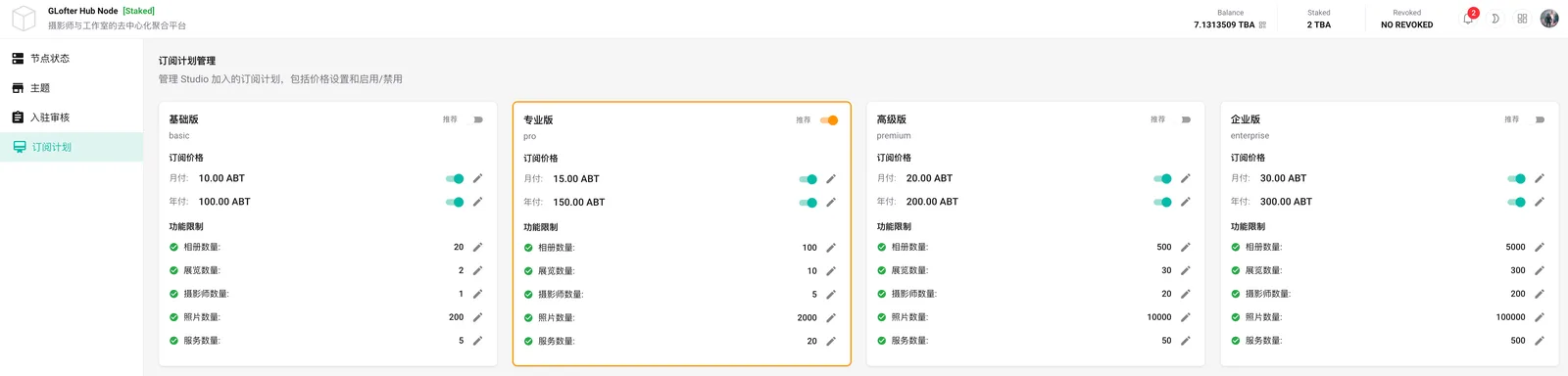Image resolution: width=1568 pixels, height=376 pixels.
Task: Disable pro plan yearly 150.00 ABT switch
Action: [x=808, y=203]
